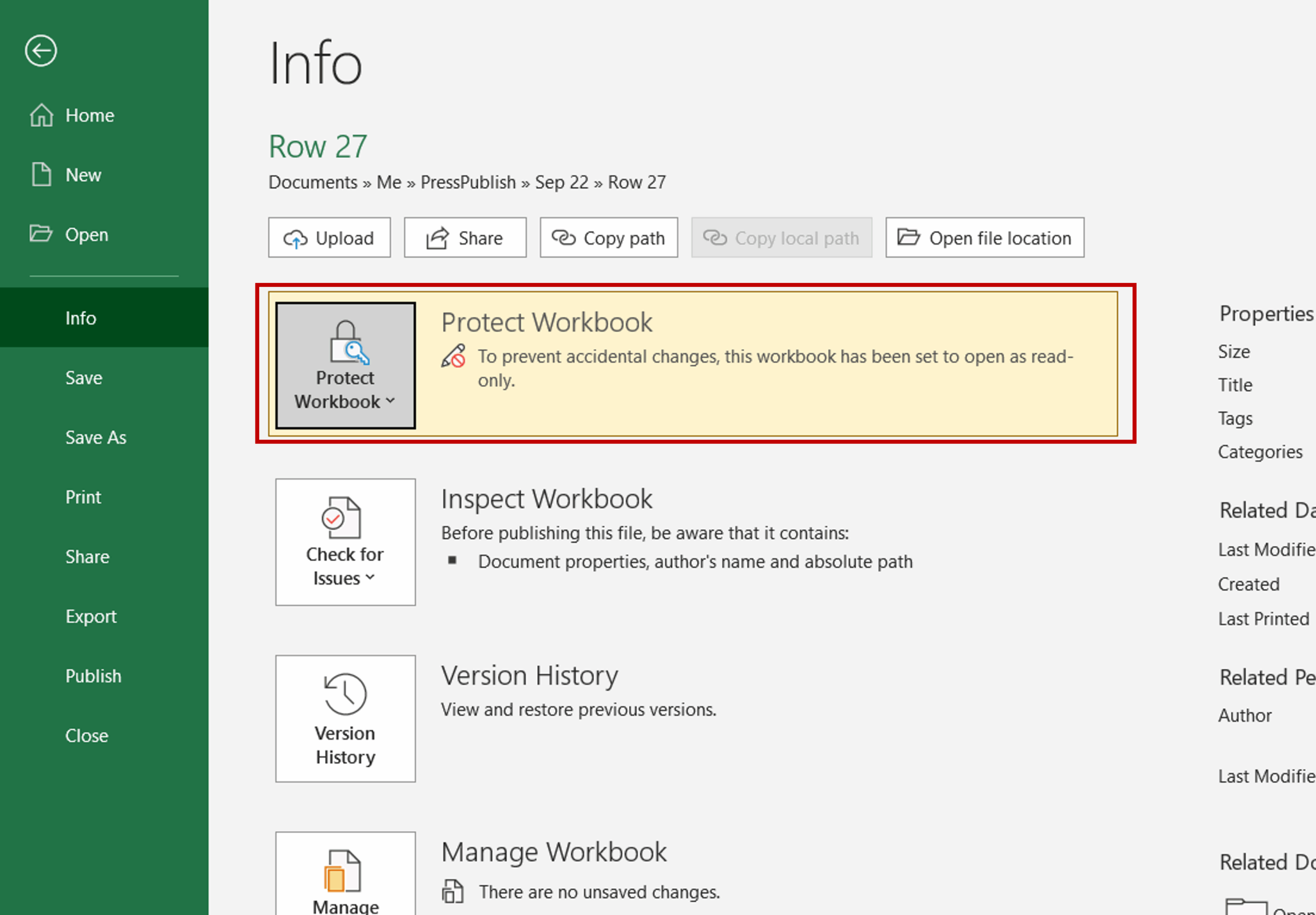Image resolution: width=1316 pixels, height=915 pixels.
Task: Open Home from the sidebar
Action: click(x=89, y=115)
